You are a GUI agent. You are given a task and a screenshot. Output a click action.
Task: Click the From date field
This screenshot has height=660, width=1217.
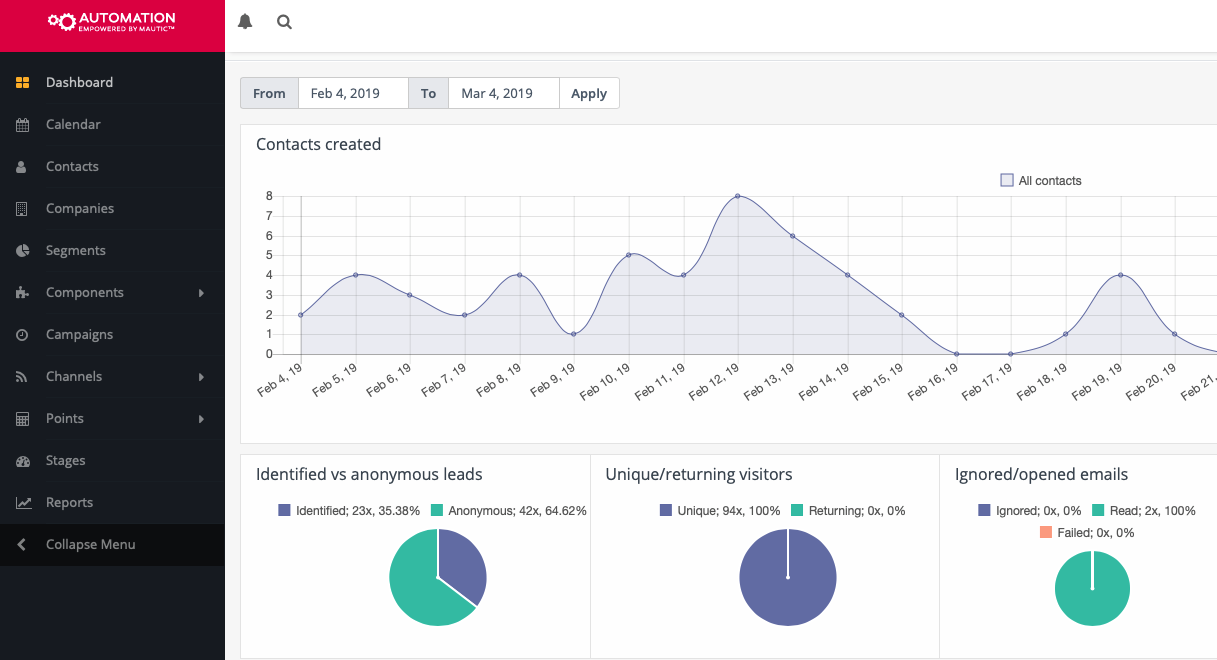[x=353, y=93]
